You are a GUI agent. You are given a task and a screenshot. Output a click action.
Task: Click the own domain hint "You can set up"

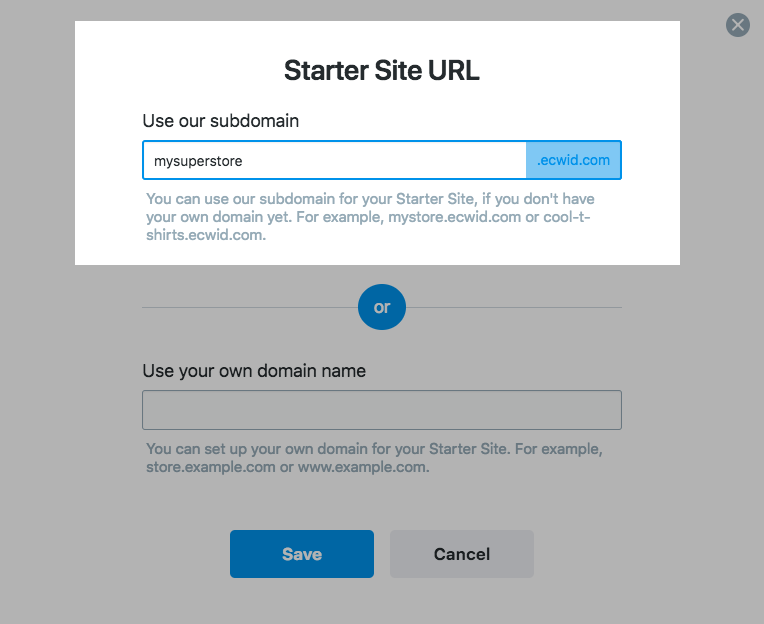[x=374, y=457]
